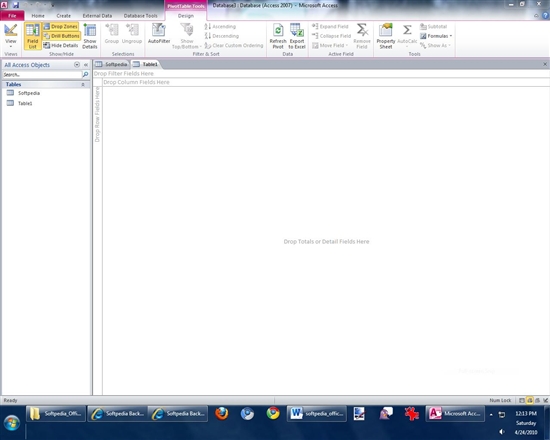Switch to the External Data tab
The width and height of the screenshot is (550, 440).
point(97,16)
